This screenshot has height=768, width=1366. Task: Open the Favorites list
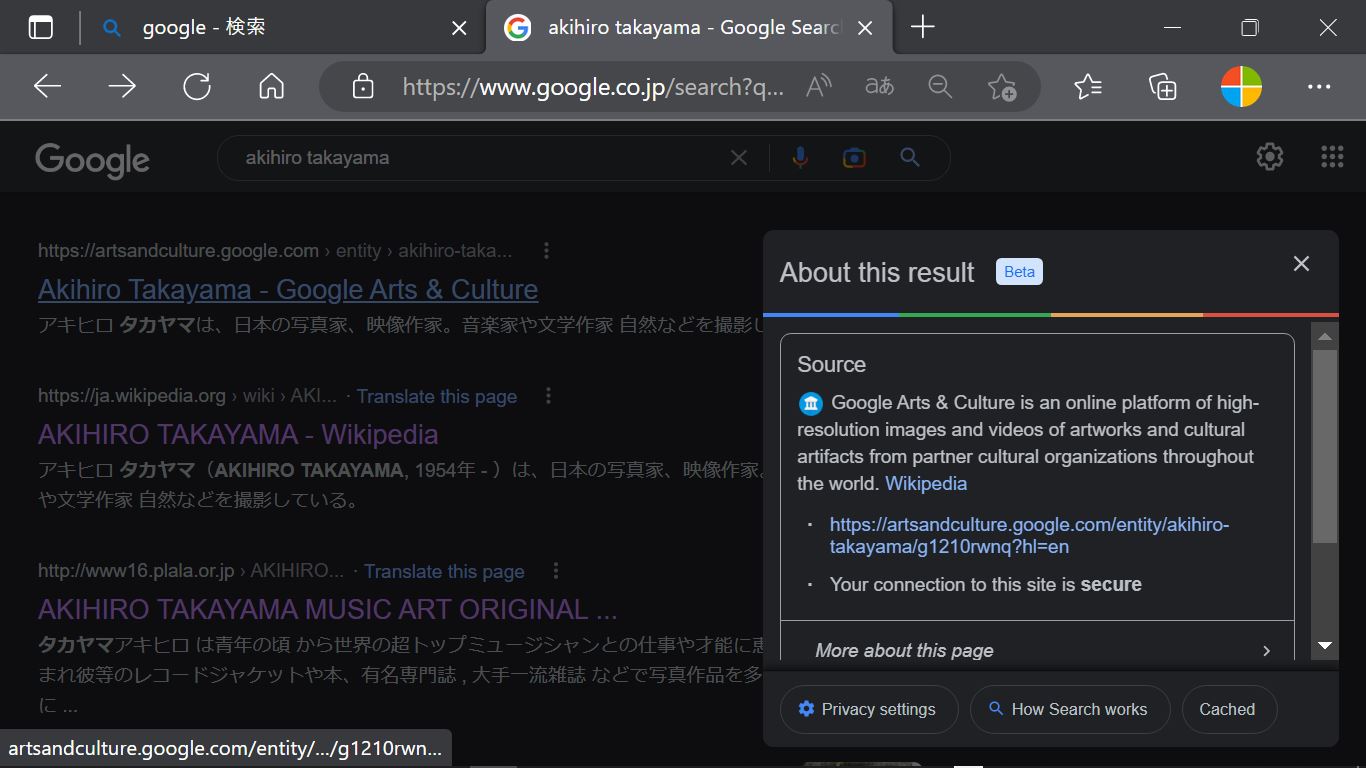point(1088,87)
